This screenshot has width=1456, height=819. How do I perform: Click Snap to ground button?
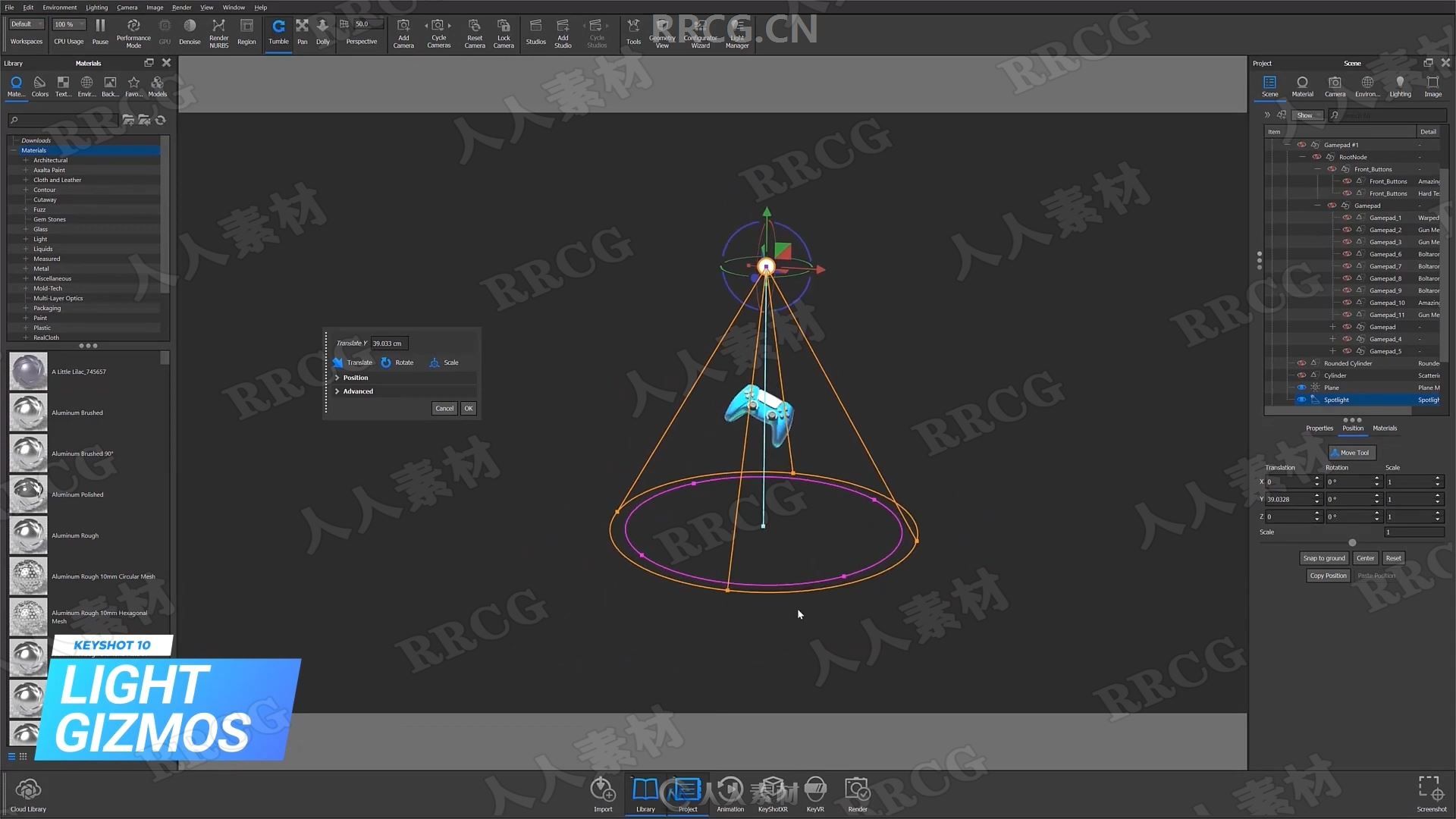coord(1324,558)
